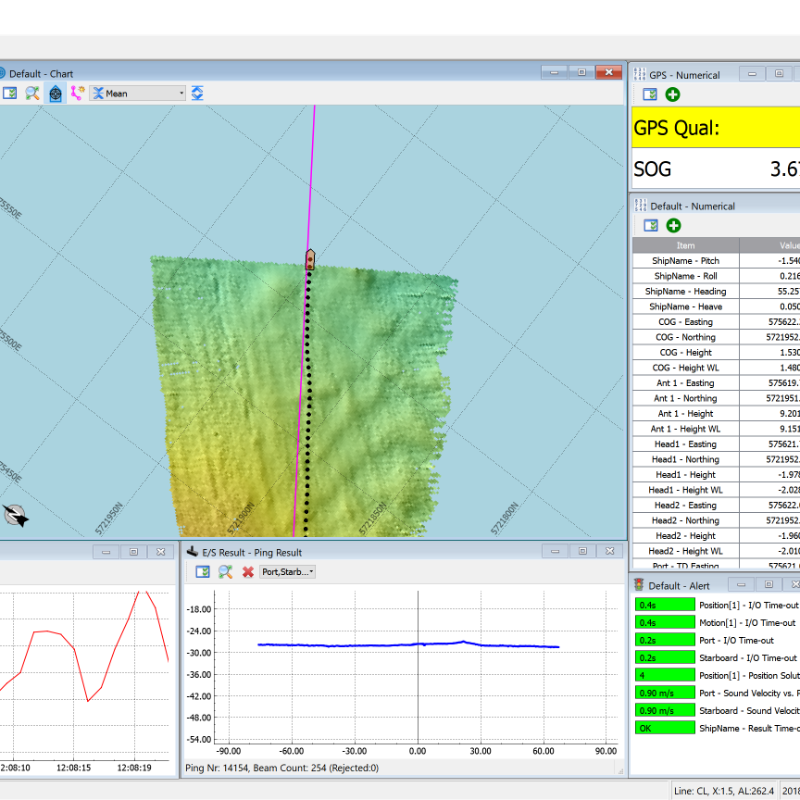
Task: Click the vessel tracking icon in Chart toolbar
Action: pyautogui.click(x=57, y=92)
